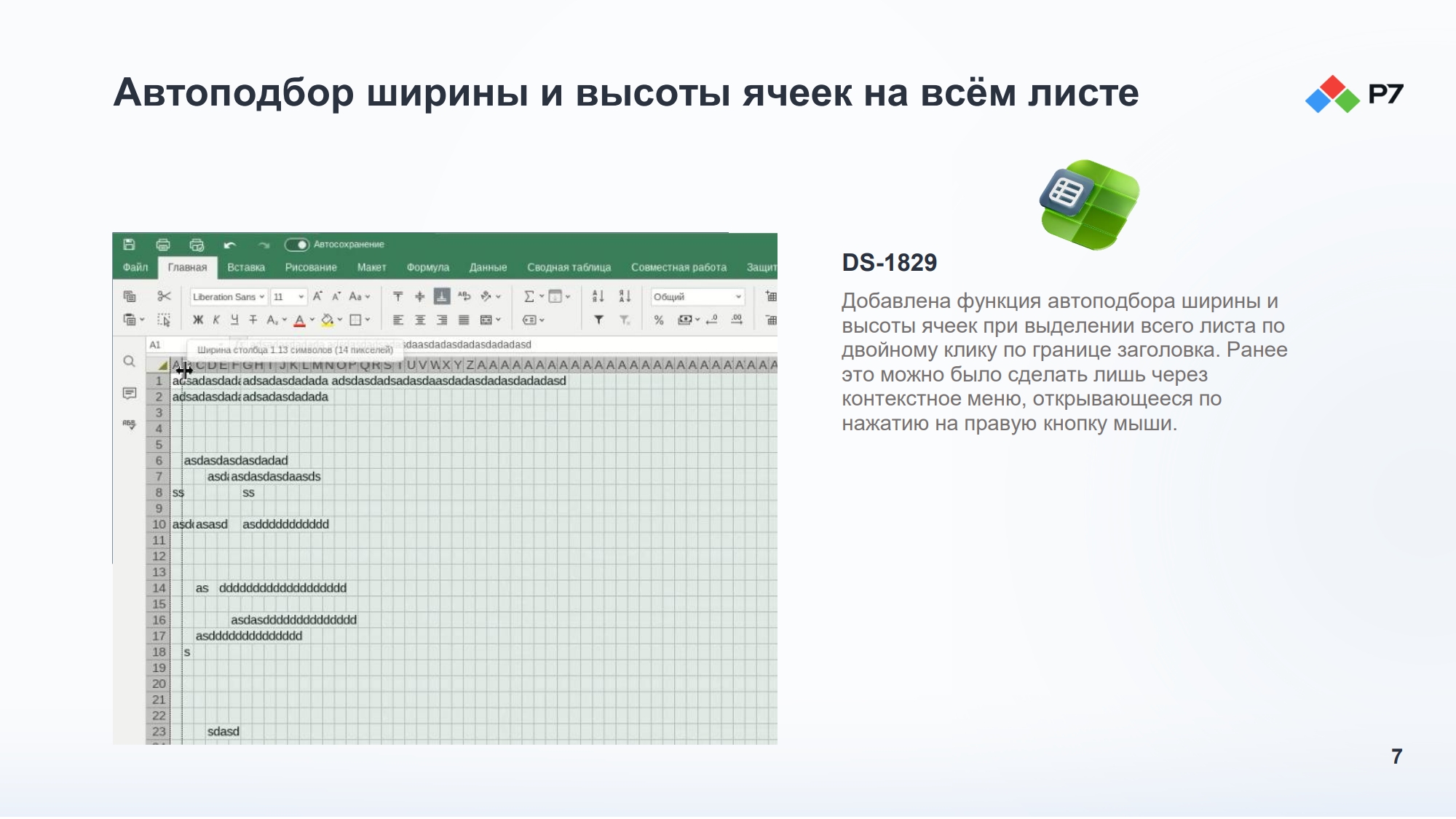
Task: Open the Файл menu
Action: (x=135, y=267)
